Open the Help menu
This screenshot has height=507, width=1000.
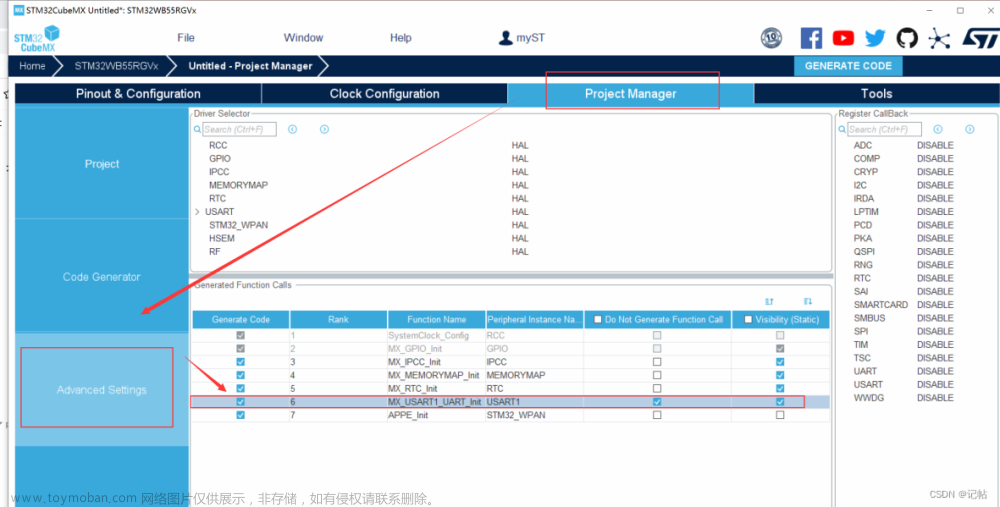(x=401, y=38)
